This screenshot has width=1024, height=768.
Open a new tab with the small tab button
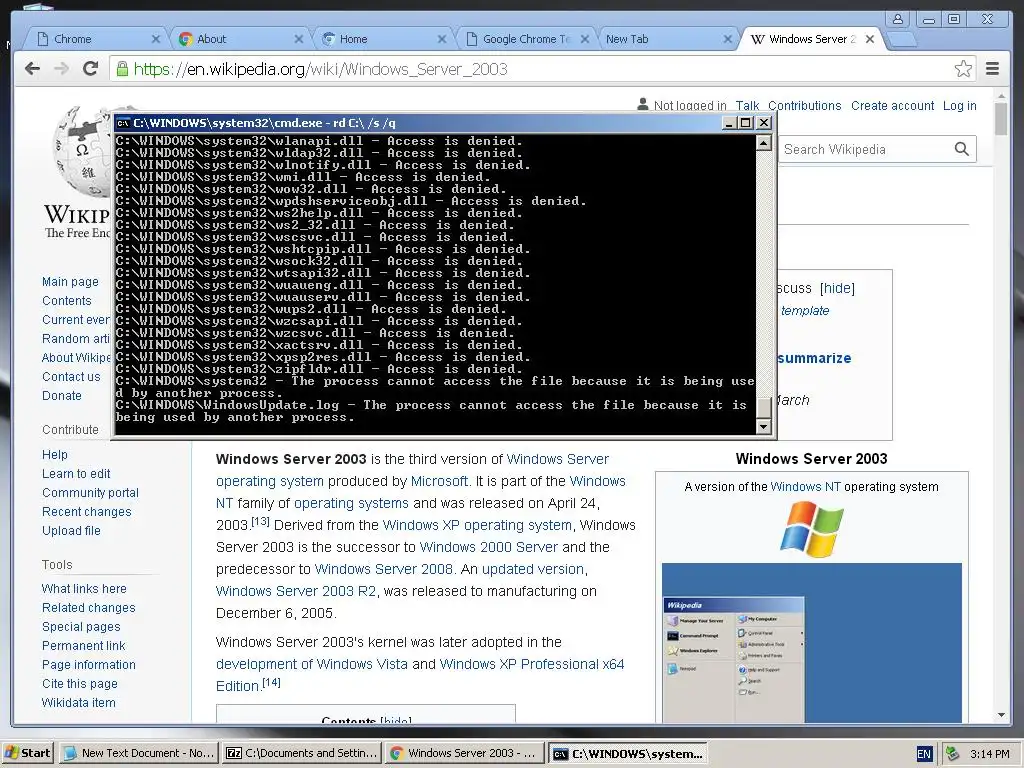(902, 40)
